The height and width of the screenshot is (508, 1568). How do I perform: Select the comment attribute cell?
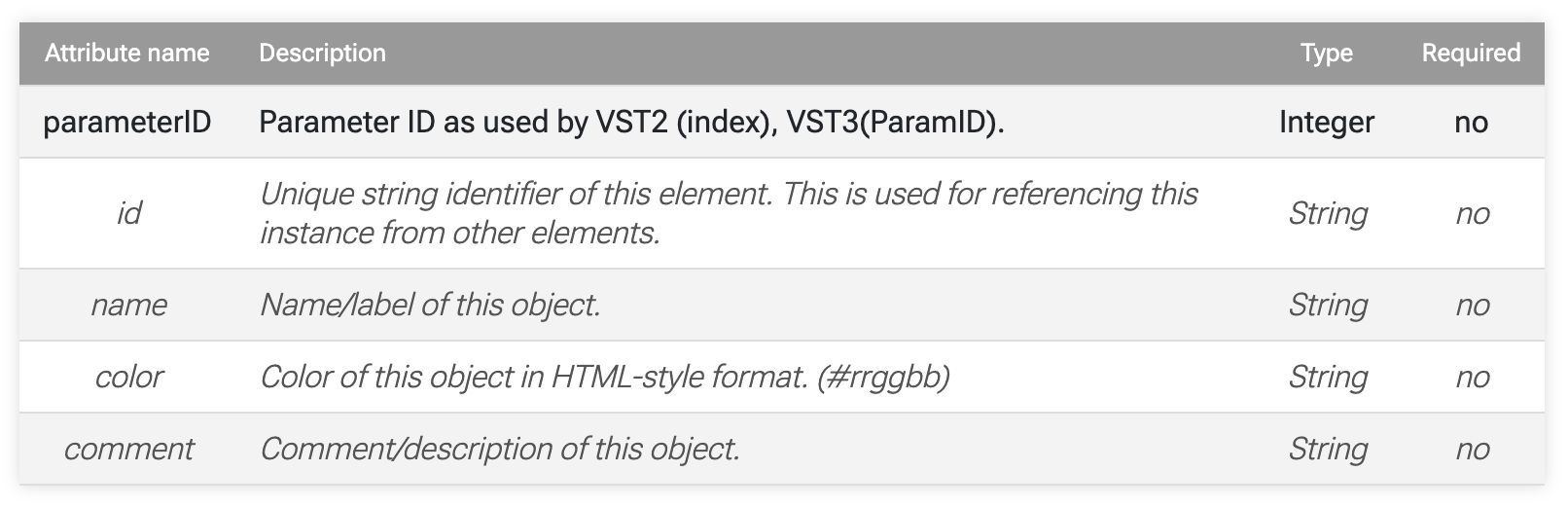point(127,449)
